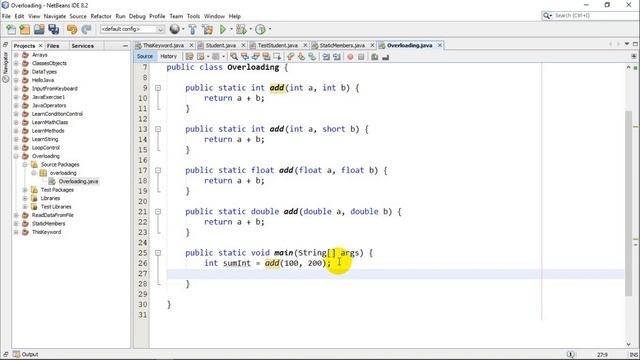Click the Find Next Occurrence editor icon

click(x=256, y=57)
